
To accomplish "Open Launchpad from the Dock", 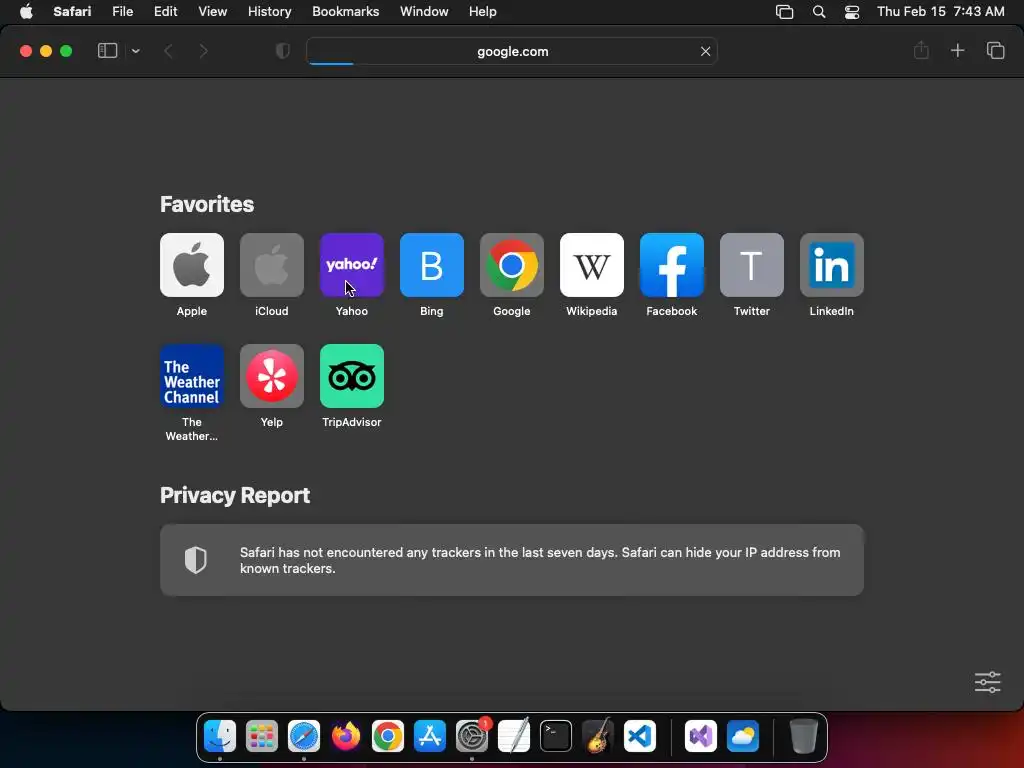I will pyautogui.click(x=262, y=736).
